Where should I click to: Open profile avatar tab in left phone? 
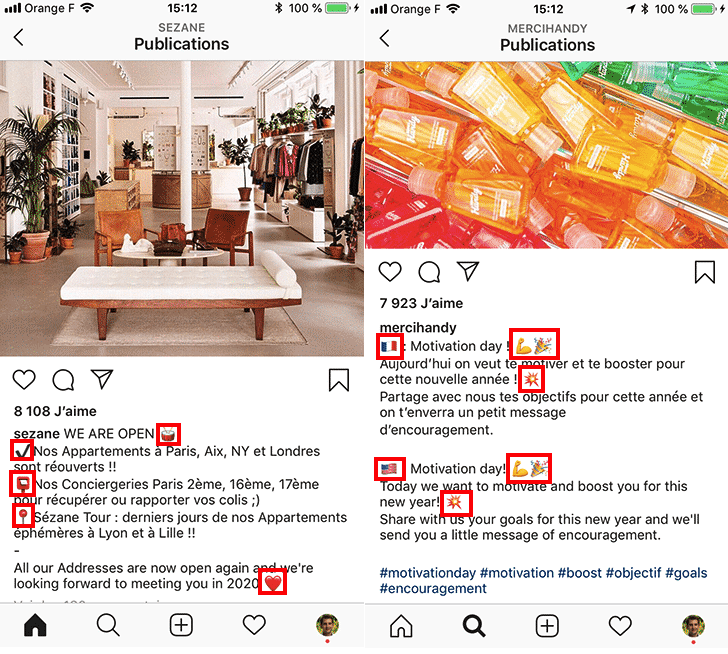point(327,625)
